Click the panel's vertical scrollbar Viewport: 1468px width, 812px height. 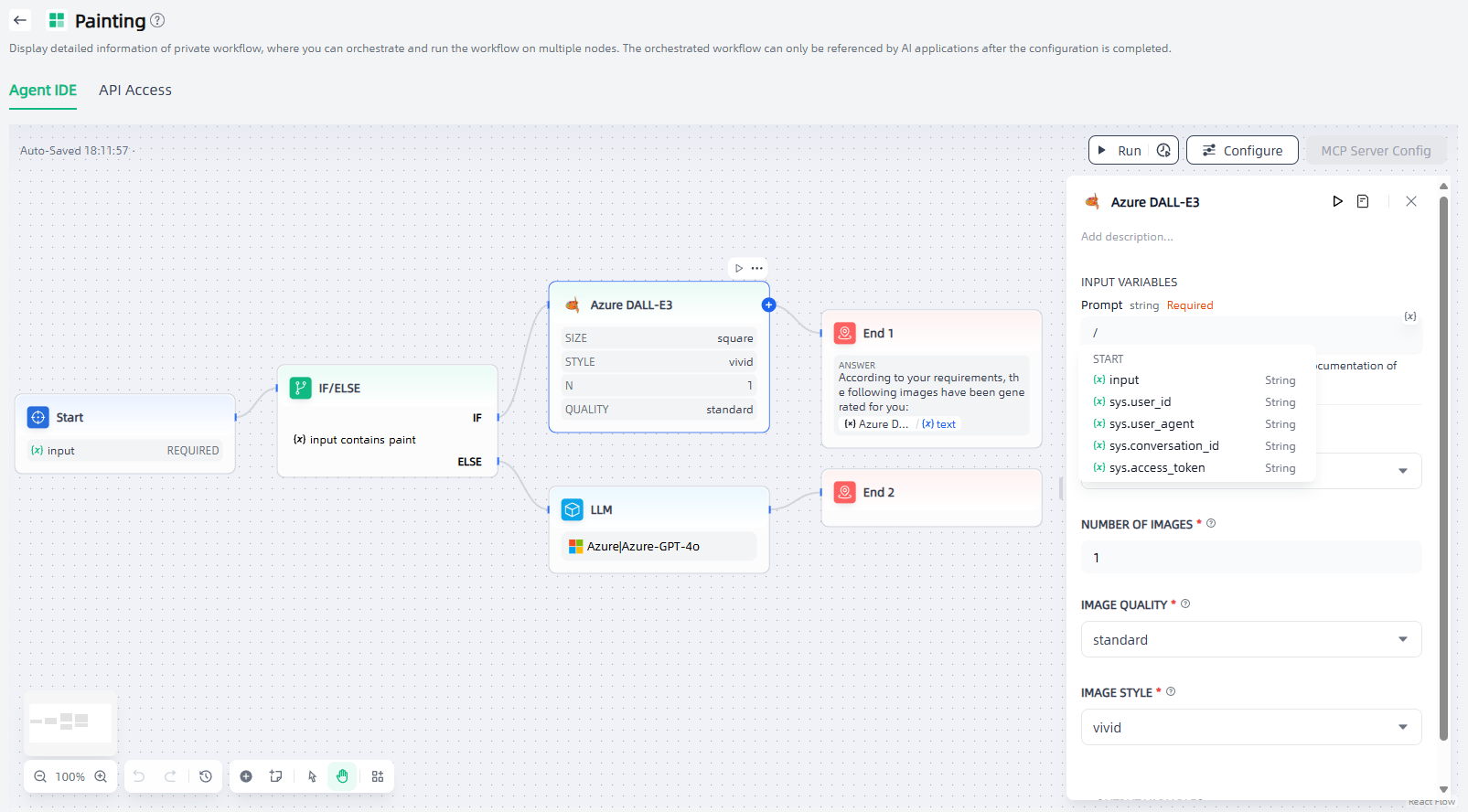1443,457
